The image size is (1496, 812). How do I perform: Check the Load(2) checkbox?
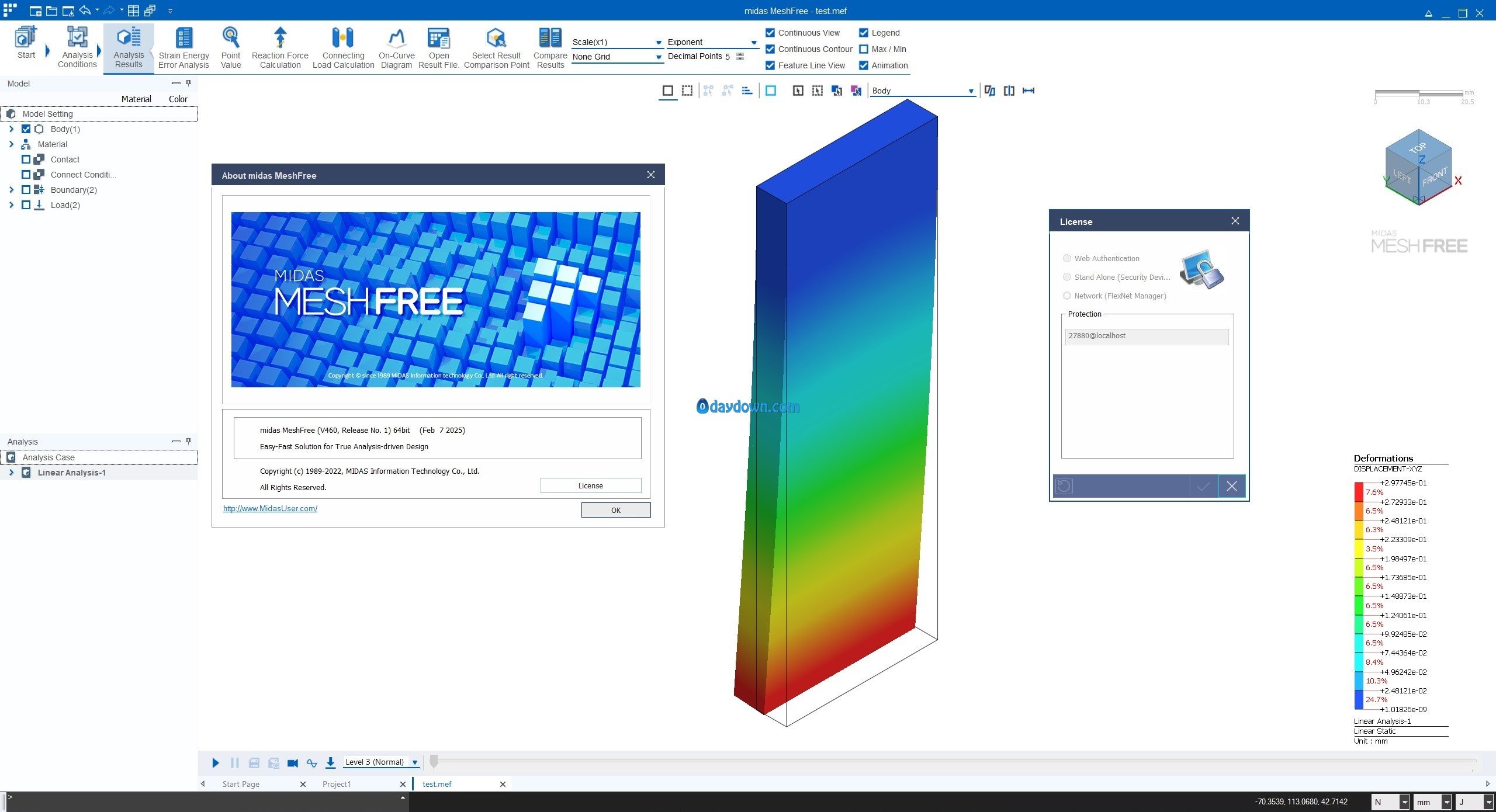(26, 205)
